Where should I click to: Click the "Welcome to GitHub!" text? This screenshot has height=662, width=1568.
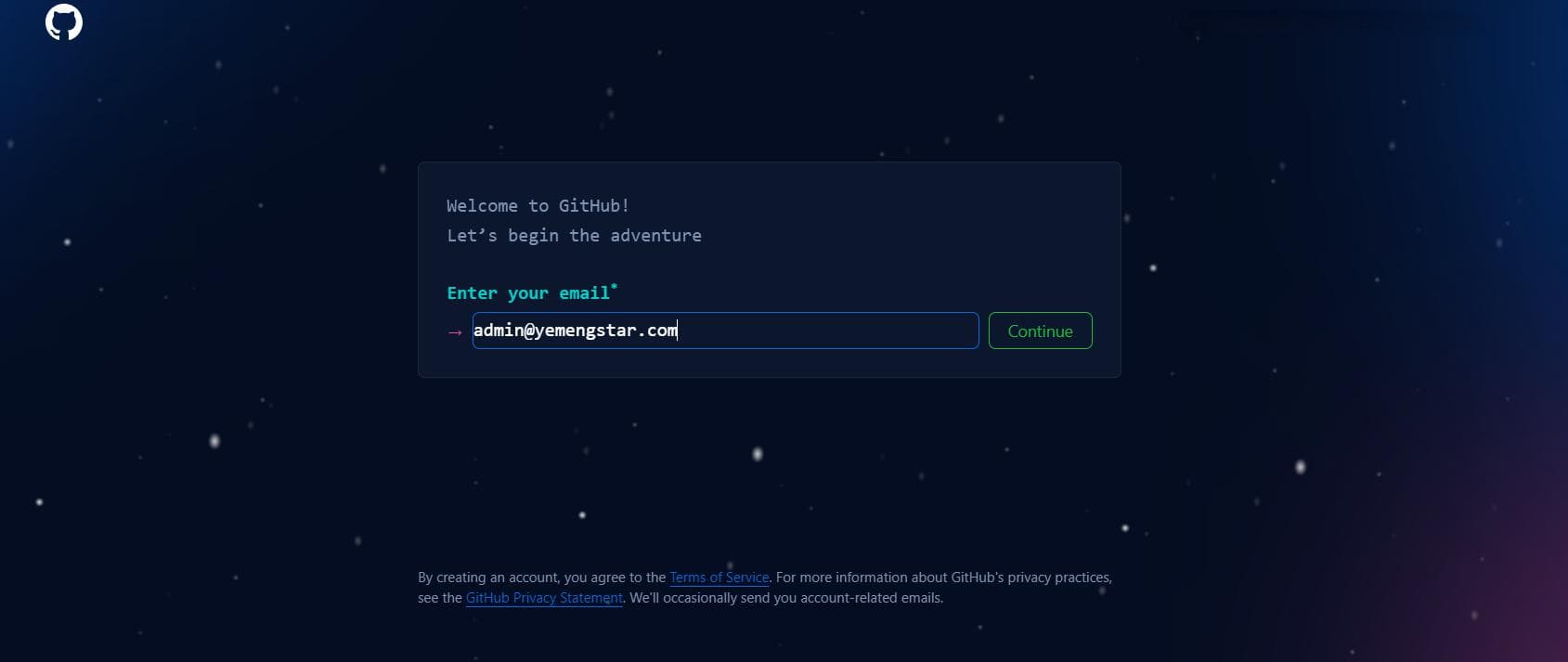click(538, 206)
